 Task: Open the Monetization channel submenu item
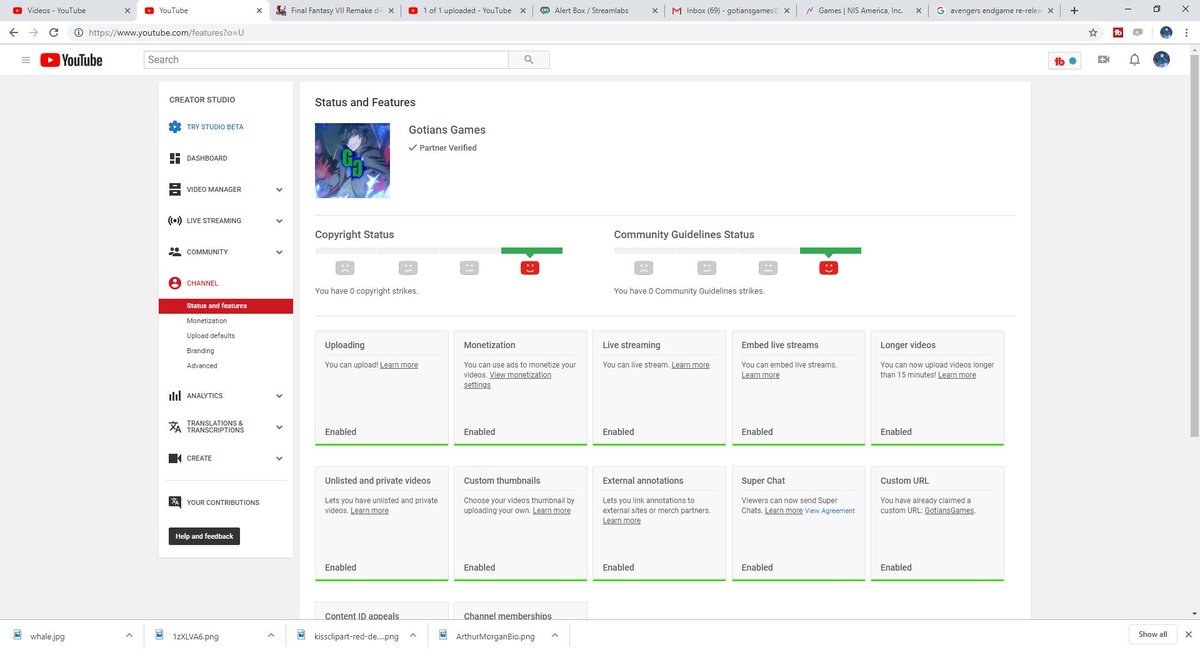(207, 321)
